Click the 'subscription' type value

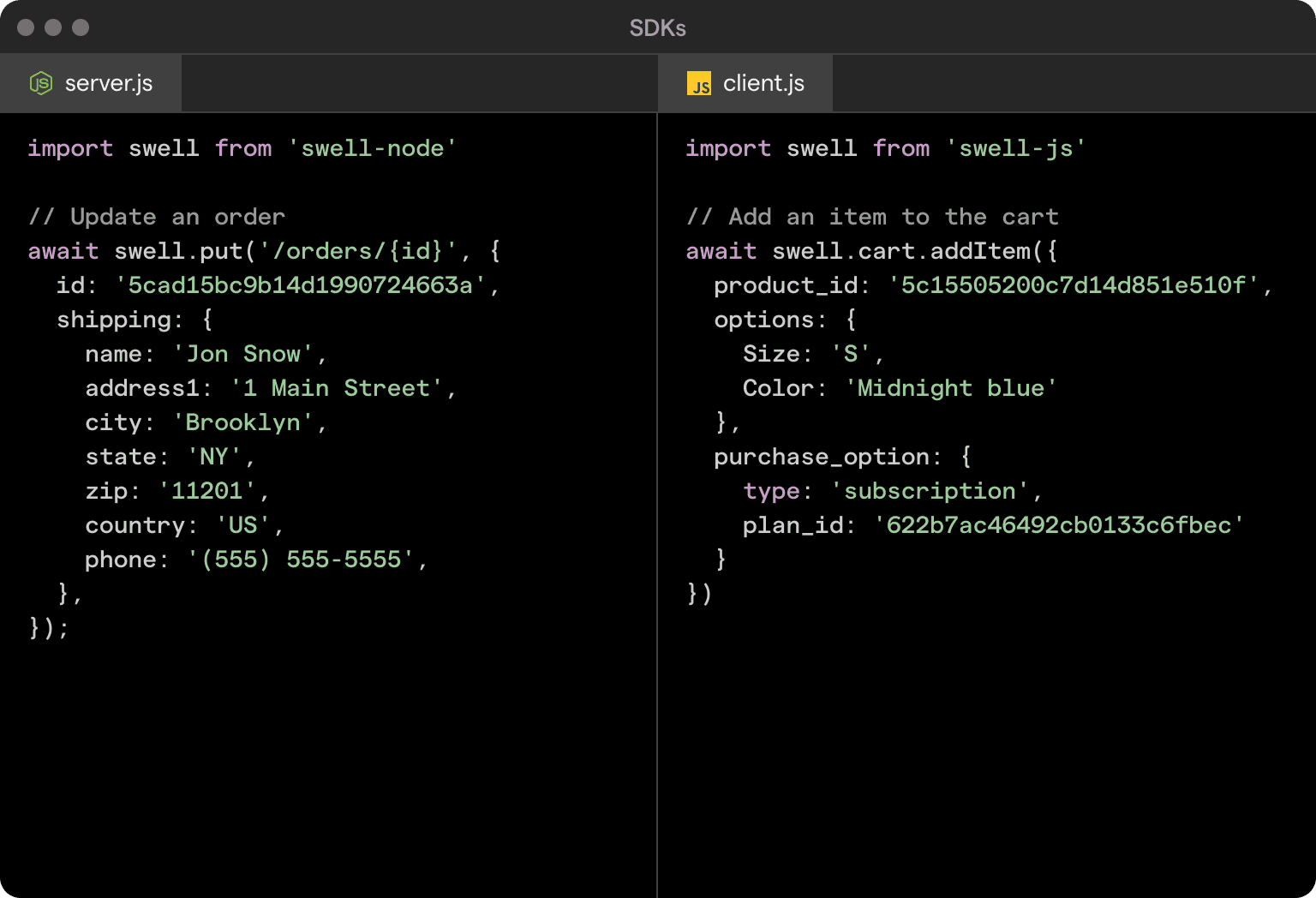pyautogui.click(x=930, y=491)
